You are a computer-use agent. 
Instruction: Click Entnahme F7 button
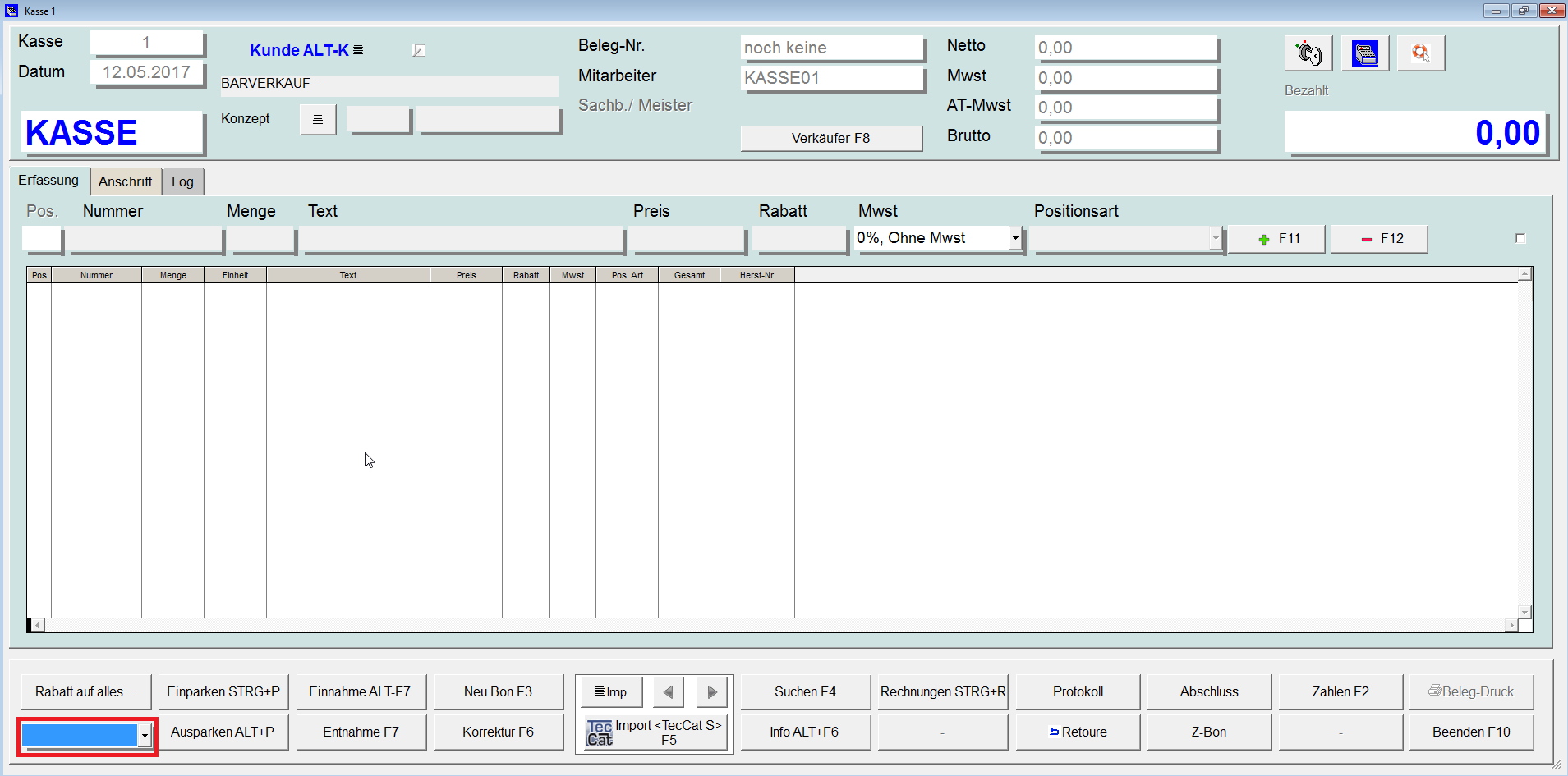click(361, 732)
